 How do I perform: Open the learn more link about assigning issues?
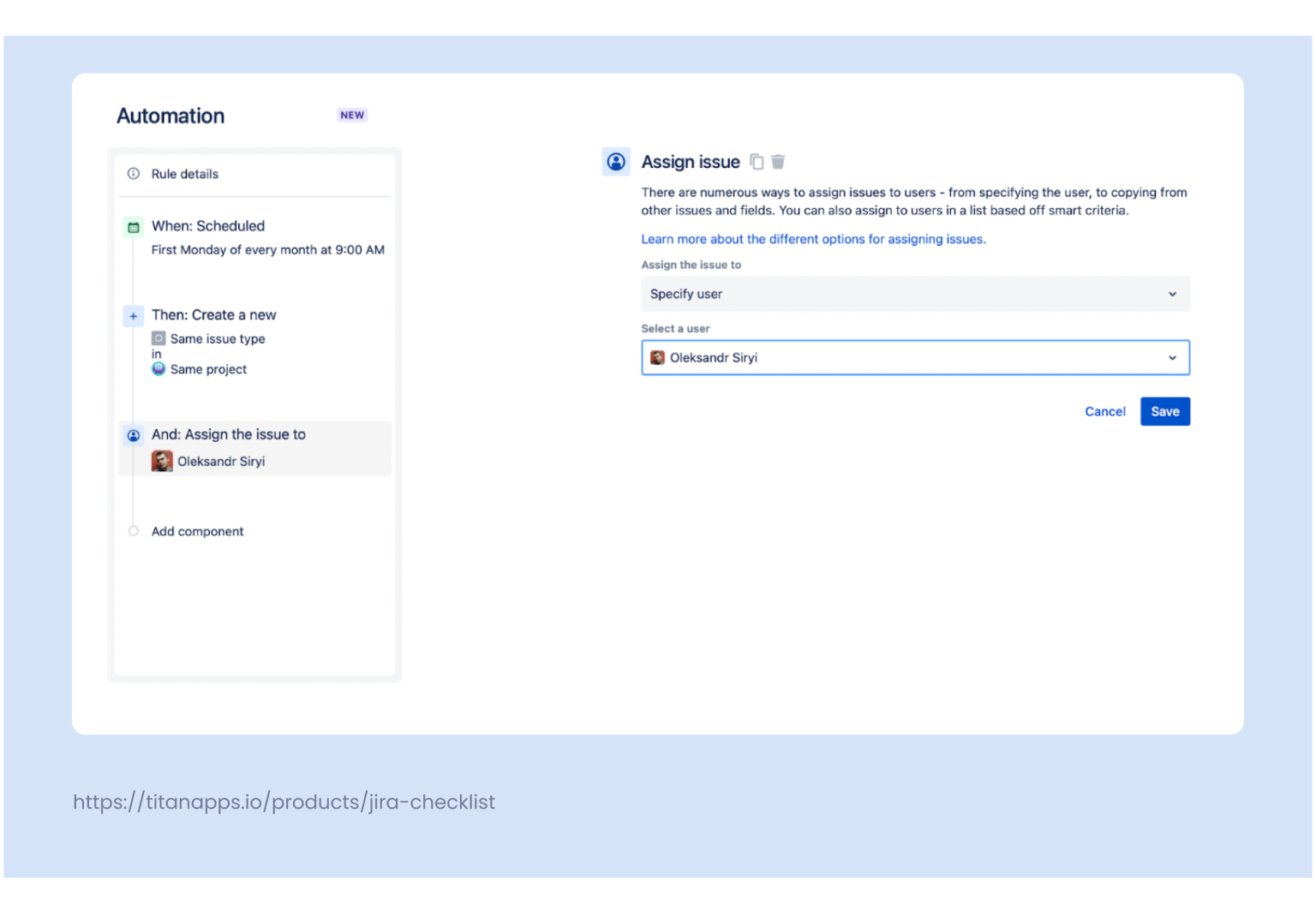[x=813, y=239]
